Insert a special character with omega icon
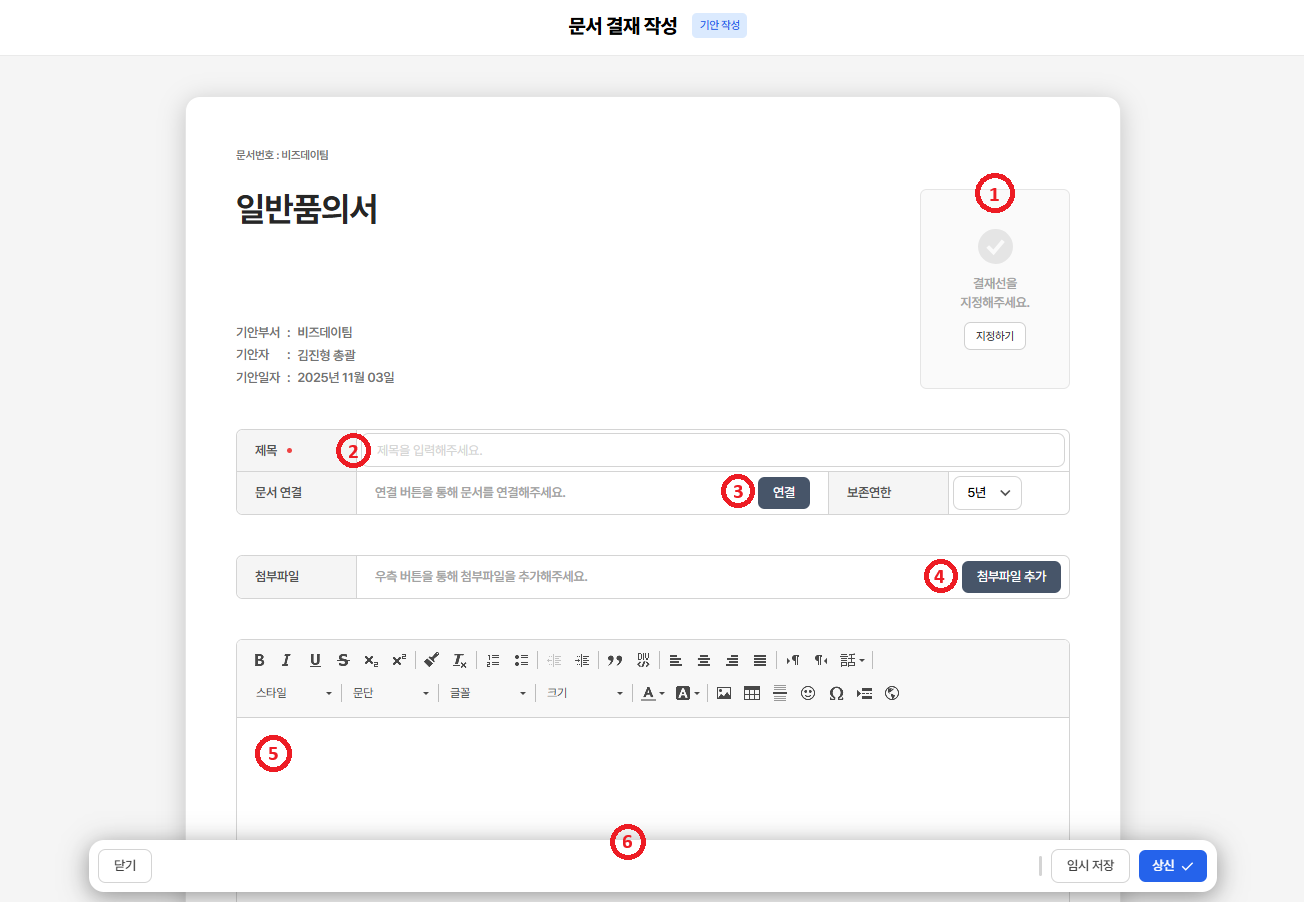This screenshot has width=1304, height=902. [x=836, y=693]
